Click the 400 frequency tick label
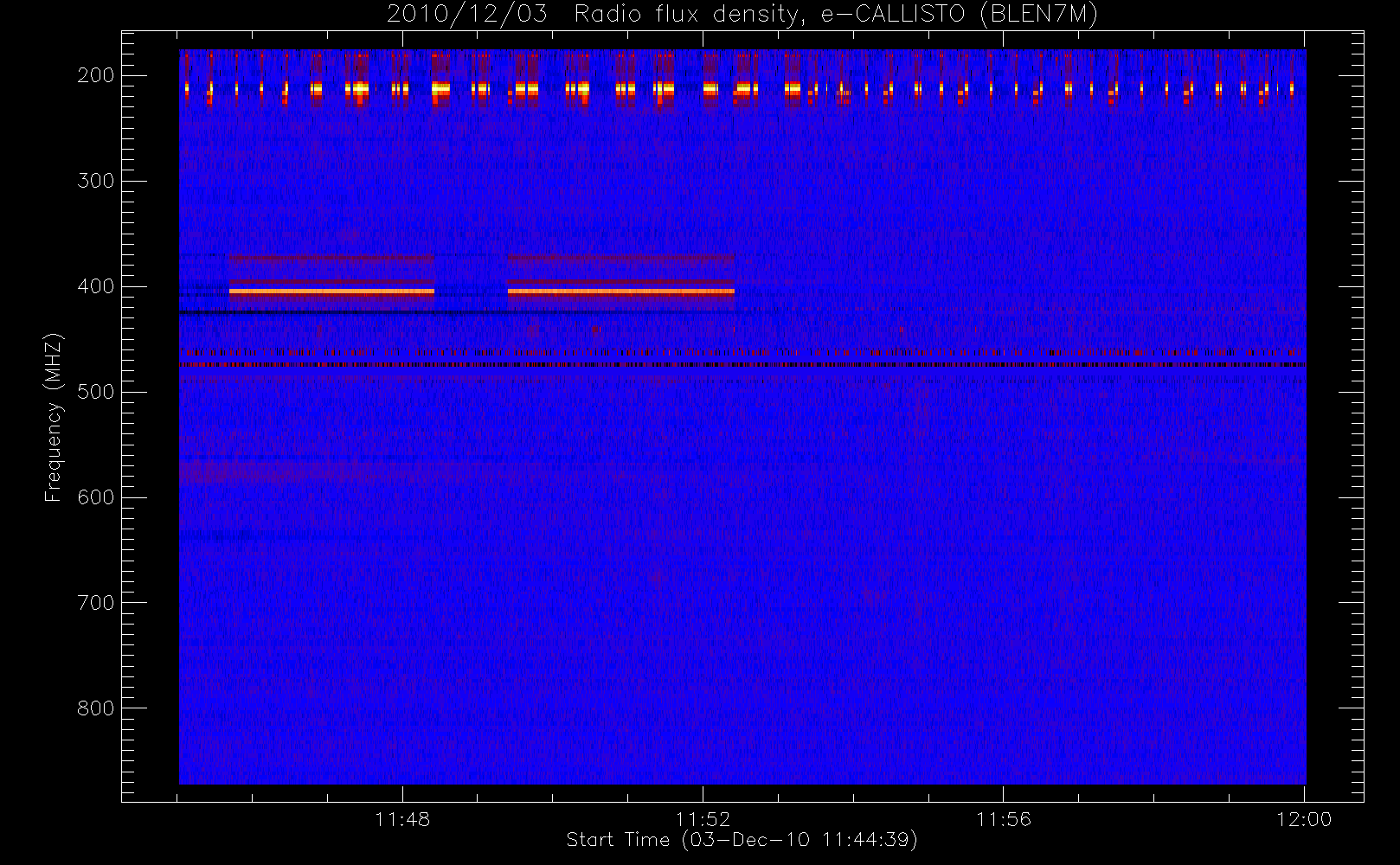 tap(95, 286)
